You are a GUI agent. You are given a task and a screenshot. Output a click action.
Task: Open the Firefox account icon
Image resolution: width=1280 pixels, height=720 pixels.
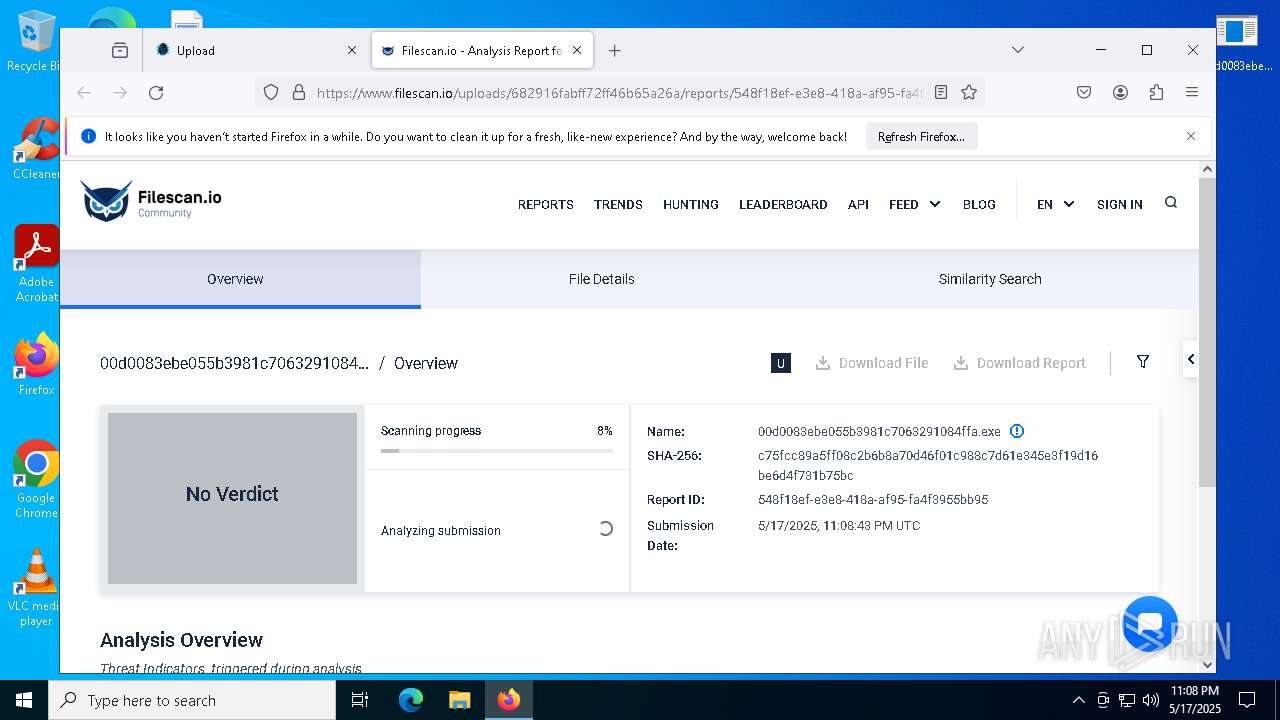(1120, 93)
